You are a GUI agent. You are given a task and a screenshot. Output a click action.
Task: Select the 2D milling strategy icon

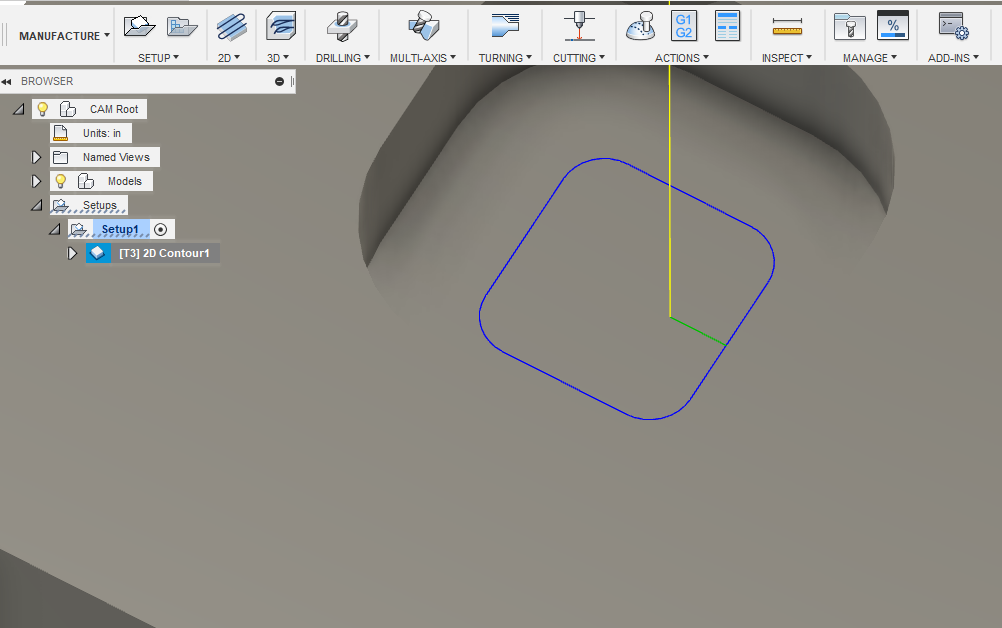[x=231, y=25]
